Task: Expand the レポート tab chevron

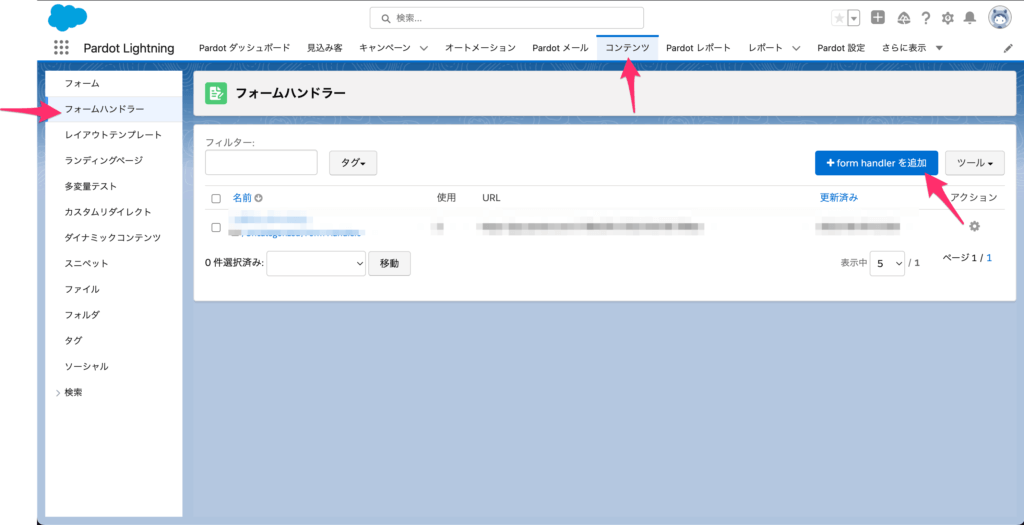Action: pos(795,48)
